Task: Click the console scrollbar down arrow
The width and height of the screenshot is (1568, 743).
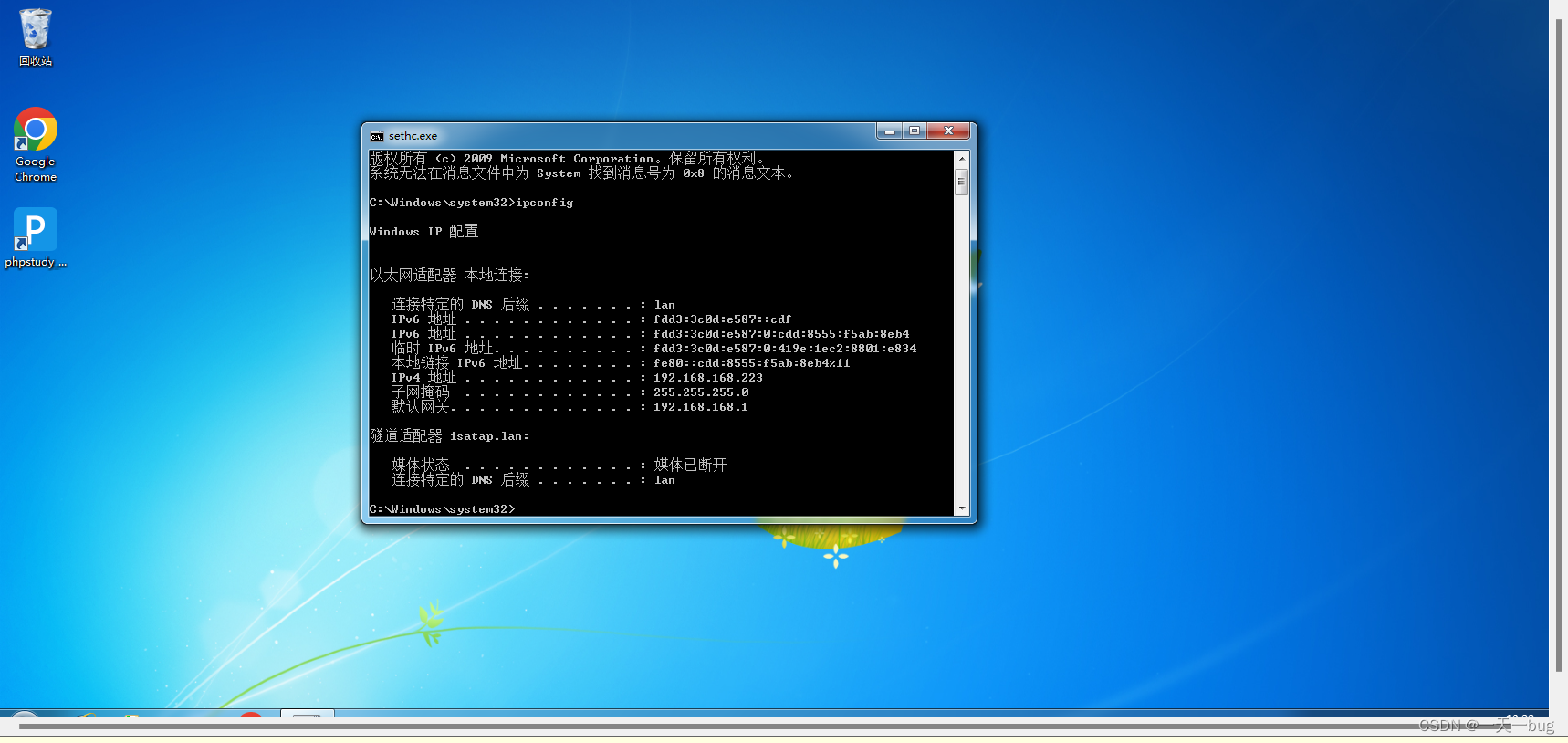Action: coord(961,508)
